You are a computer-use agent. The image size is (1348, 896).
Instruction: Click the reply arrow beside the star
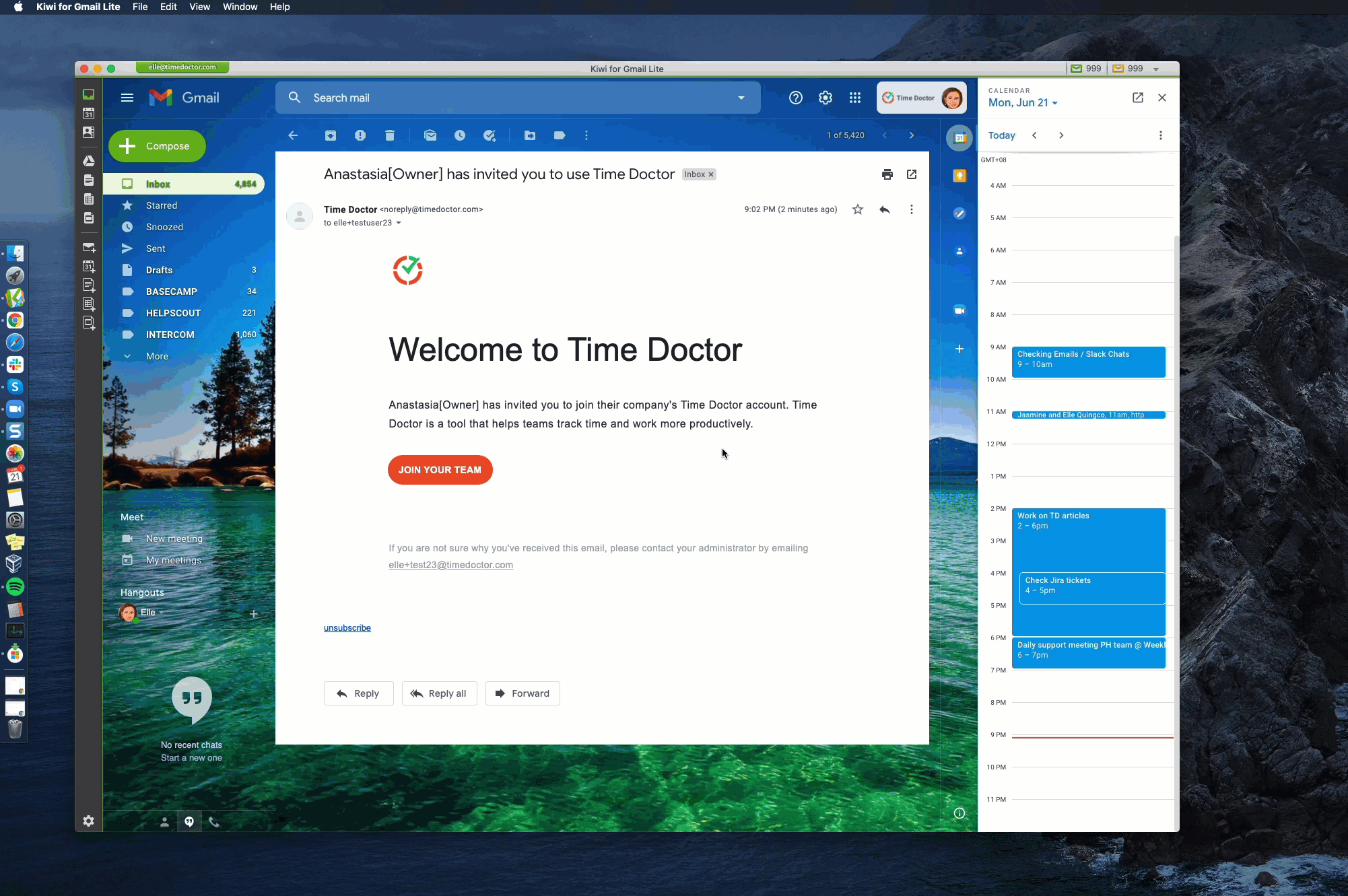pos(885,209)
